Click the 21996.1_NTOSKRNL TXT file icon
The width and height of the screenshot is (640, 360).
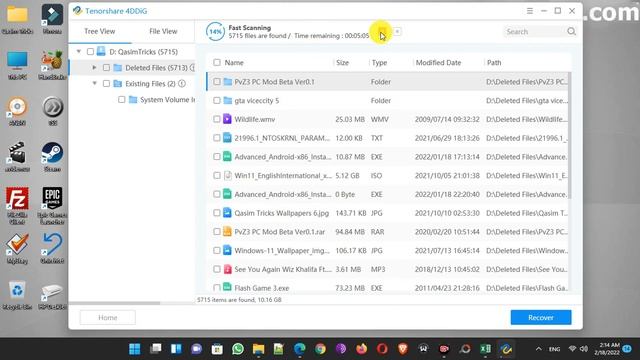point(227,138)
